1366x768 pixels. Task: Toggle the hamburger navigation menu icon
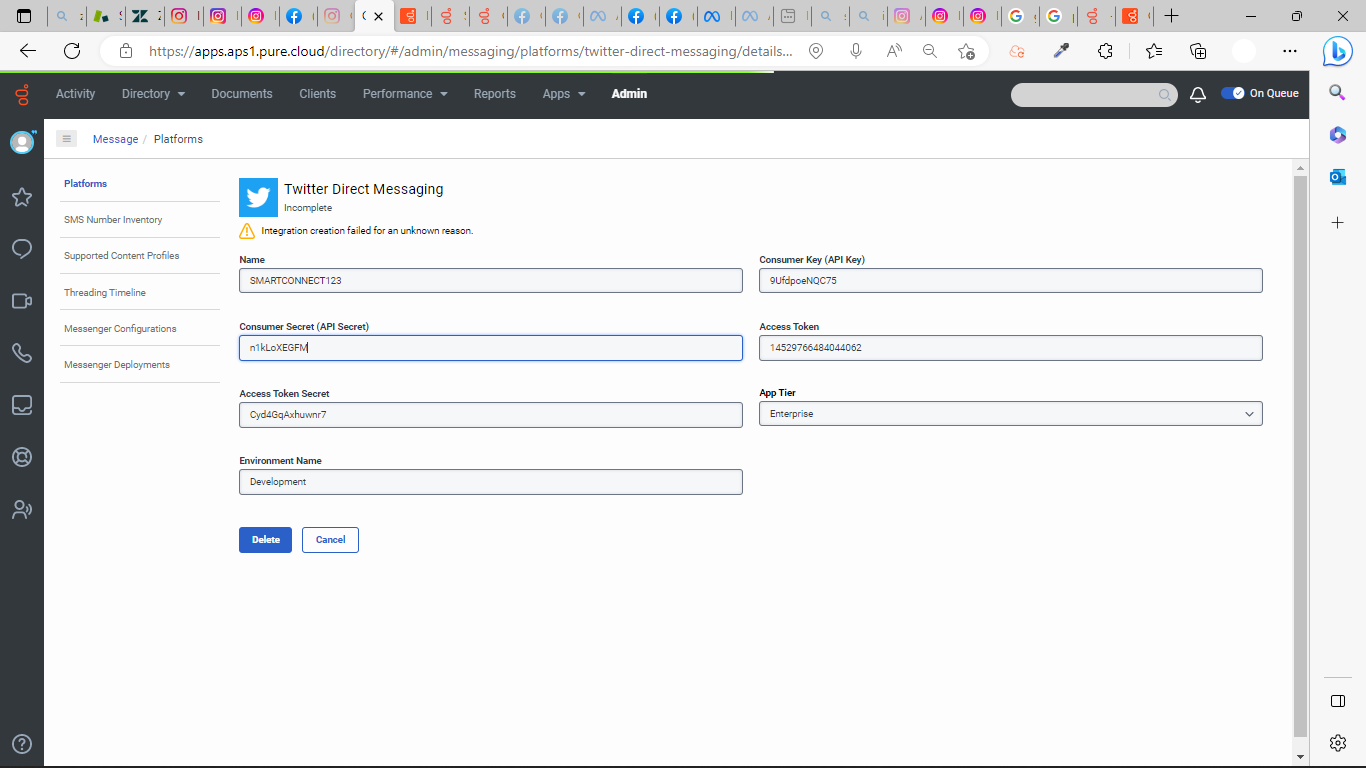[x=67, y=139]
